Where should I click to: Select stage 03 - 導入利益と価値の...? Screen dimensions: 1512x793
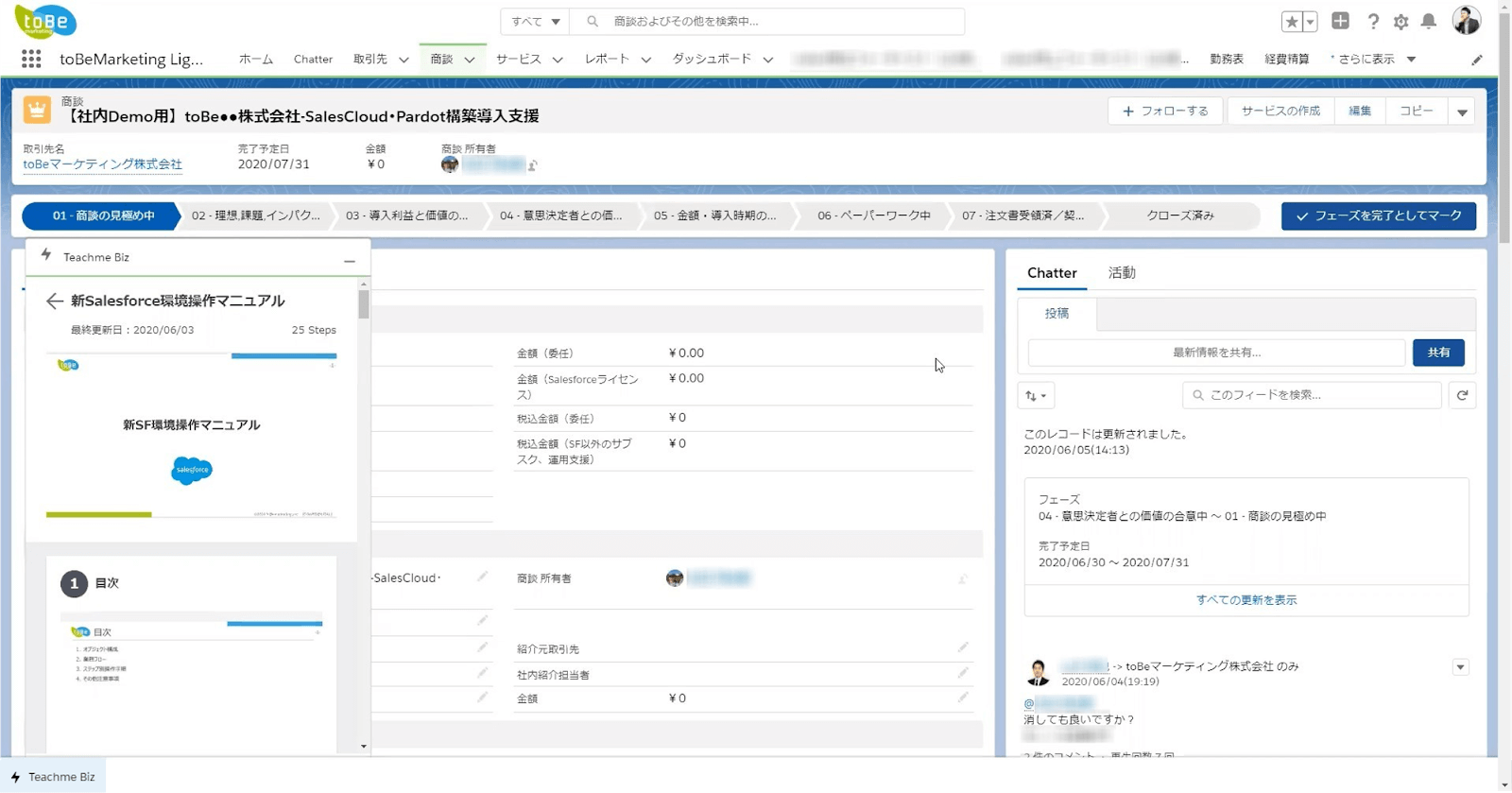407,216
